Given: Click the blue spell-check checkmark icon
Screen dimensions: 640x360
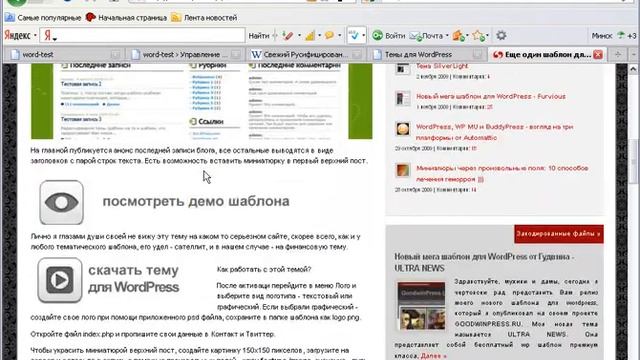Looking at the screenshot, I should [x=353, y=36].
